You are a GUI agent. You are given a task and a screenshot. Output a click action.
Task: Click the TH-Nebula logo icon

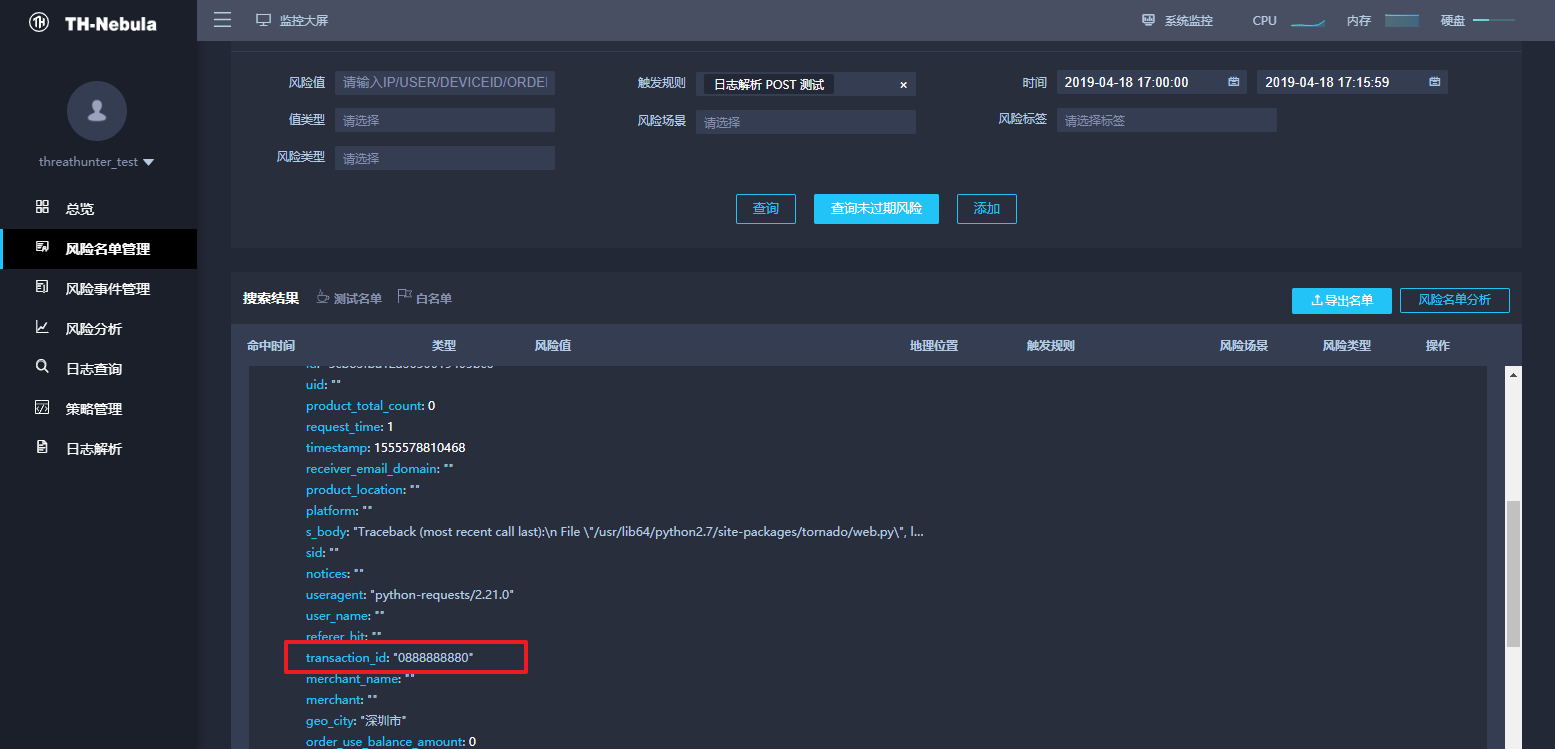click(40, 23)
